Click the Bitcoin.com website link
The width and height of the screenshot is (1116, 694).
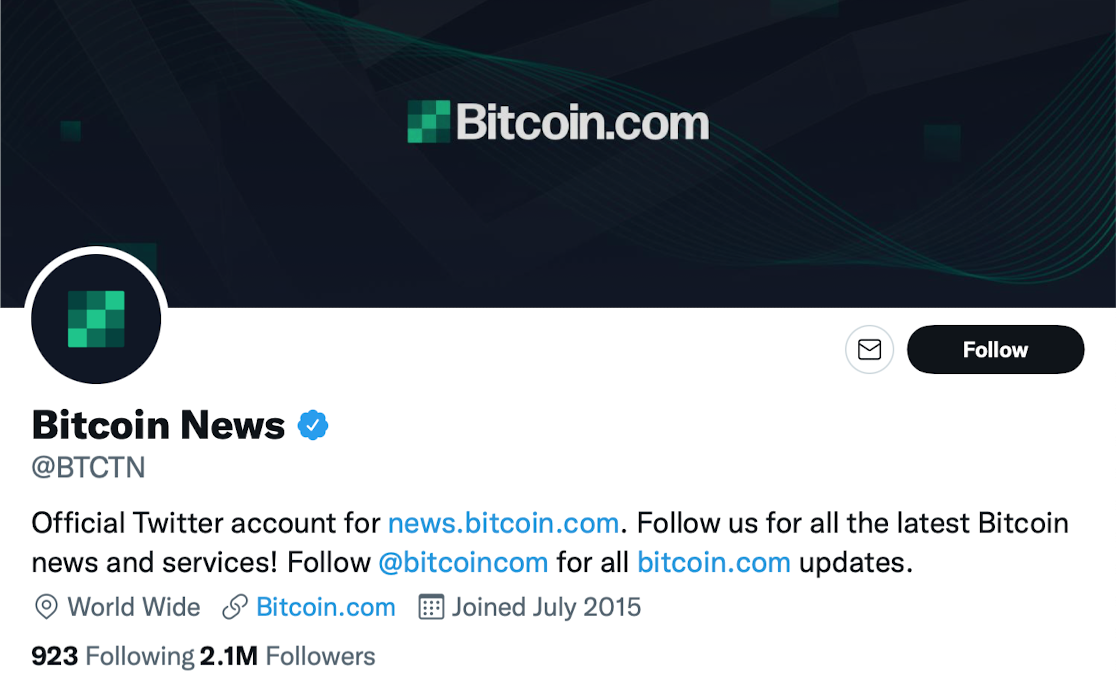[325, 607]
